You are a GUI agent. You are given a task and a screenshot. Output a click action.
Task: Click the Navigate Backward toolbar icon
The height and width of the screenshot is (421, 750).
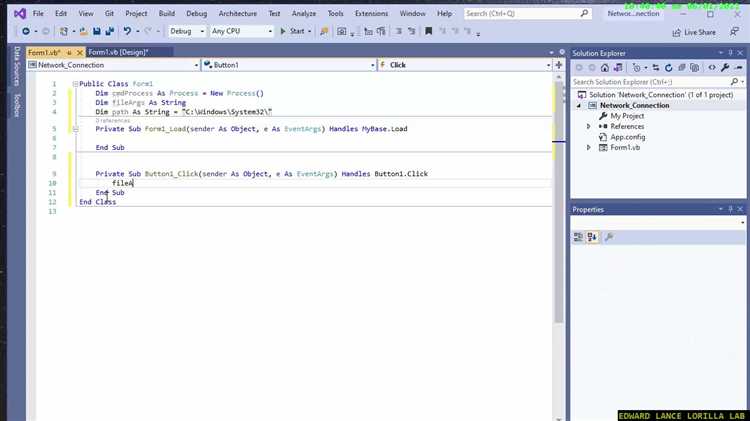coord(26,31)
